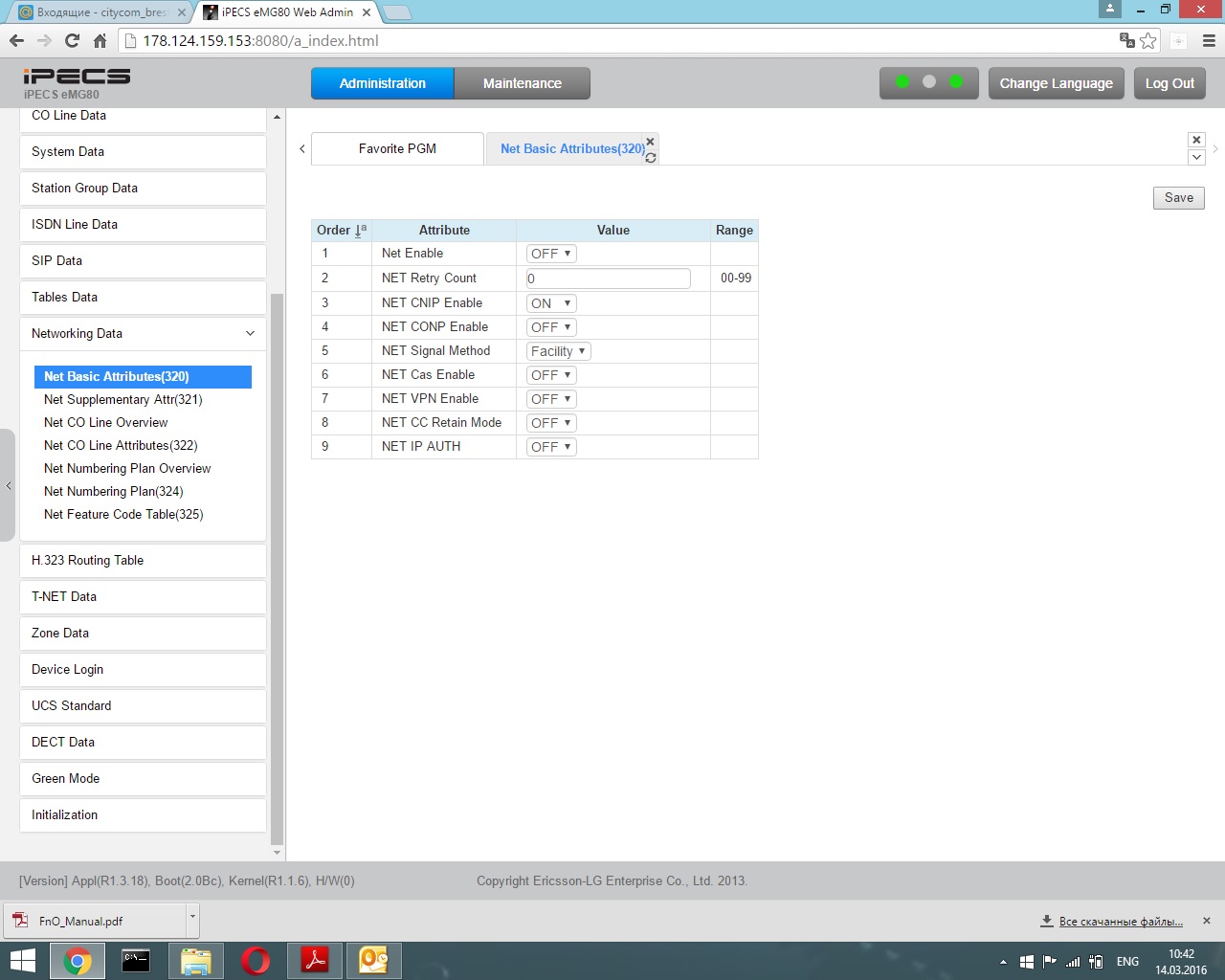Click the Save button
This screenshot has height=980, width=1225.
coord(1178,198)
